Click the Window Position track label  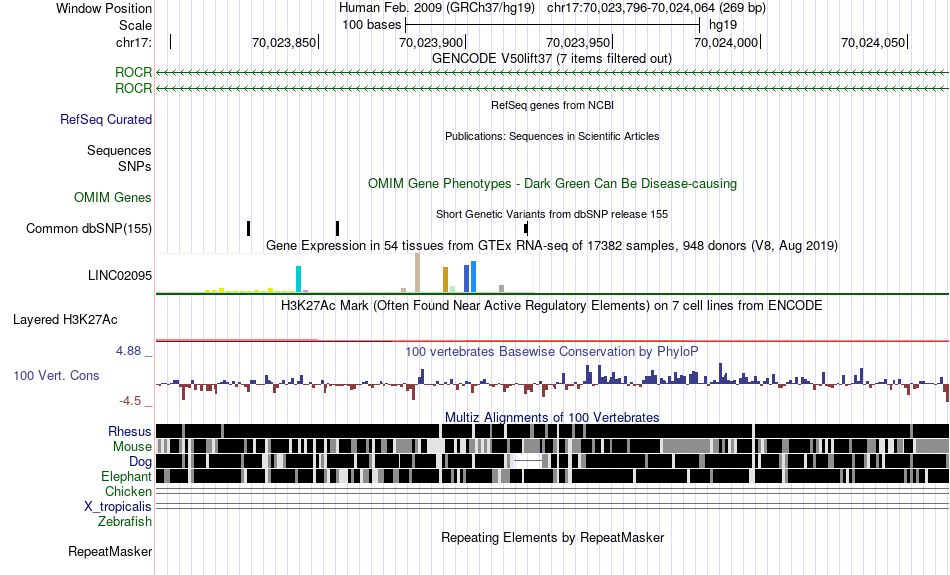pos(104,8)
